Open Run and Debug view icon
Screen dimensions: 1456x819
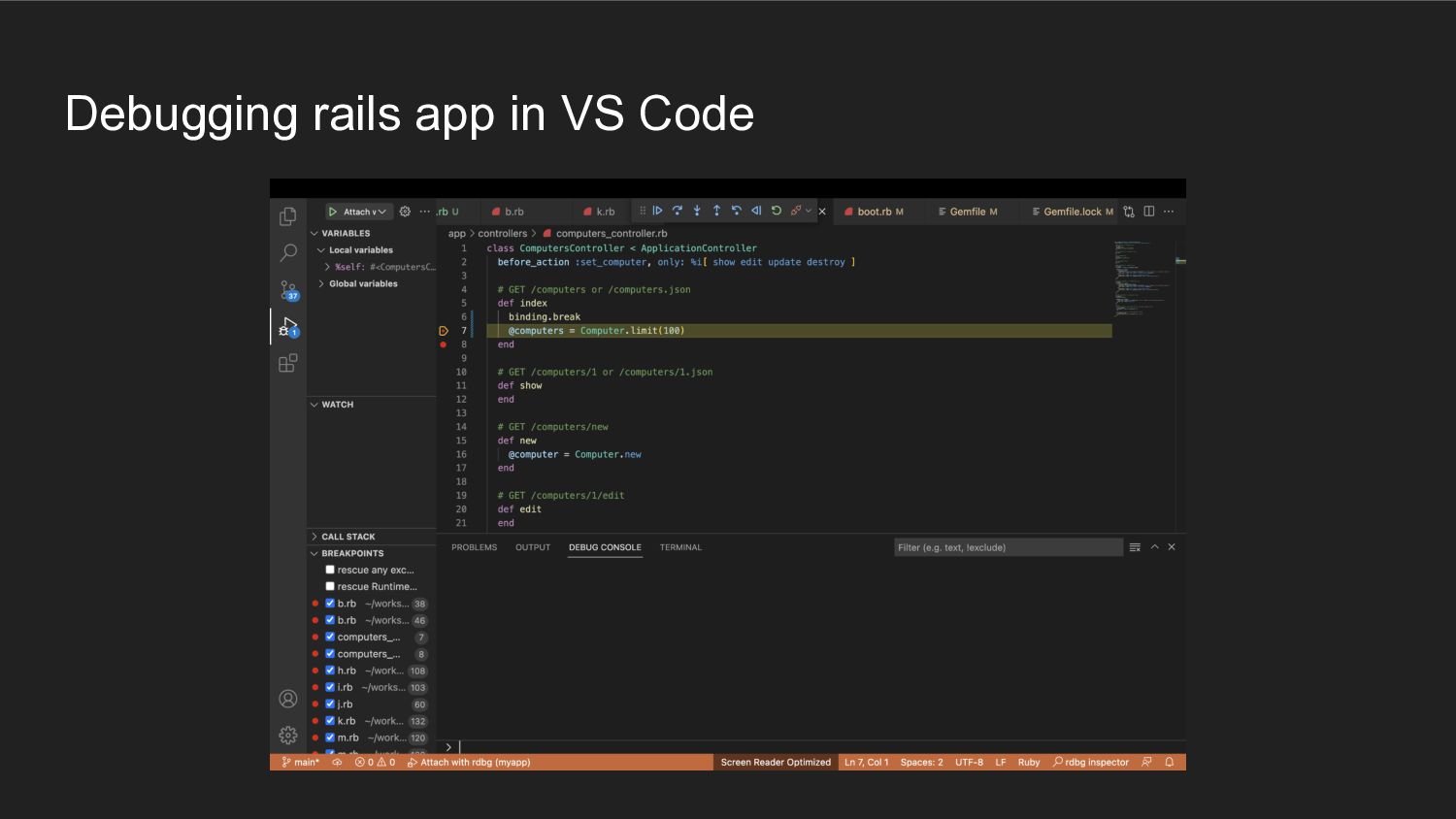pos(288,327)
